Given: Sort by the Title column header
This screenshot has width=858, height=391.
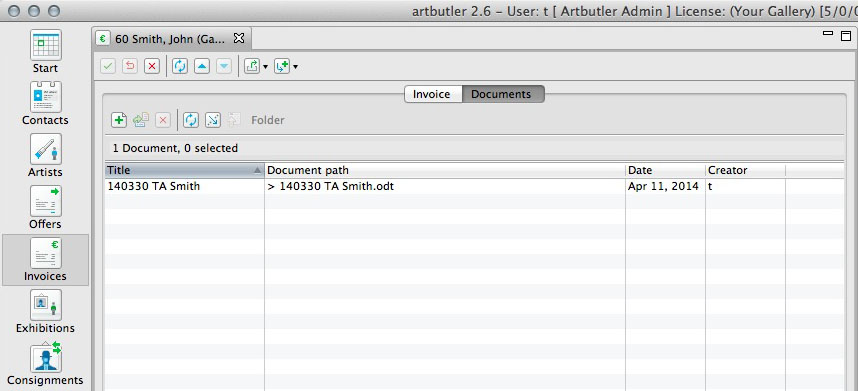Looking at the screenshot, I should click(184, 170).
